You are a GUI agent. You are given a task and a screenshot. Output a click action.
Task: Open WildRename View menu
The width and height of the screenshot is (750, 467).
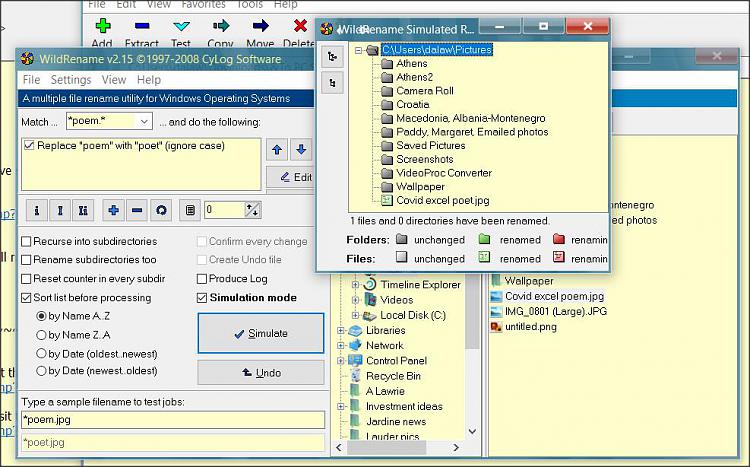coord(114,80)
